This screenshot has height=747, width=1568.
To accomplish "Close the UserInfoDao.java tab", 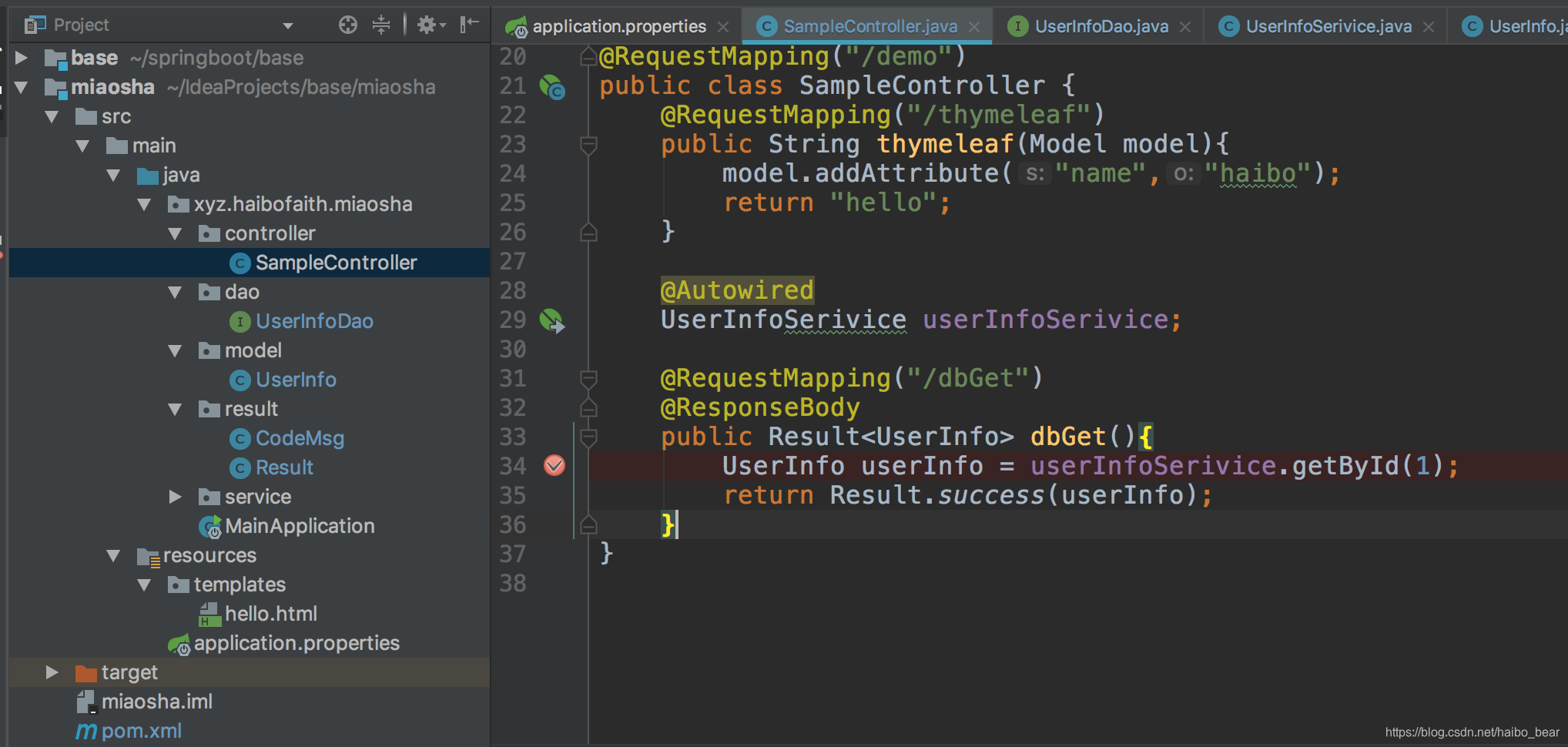I will click(1185, 27).
